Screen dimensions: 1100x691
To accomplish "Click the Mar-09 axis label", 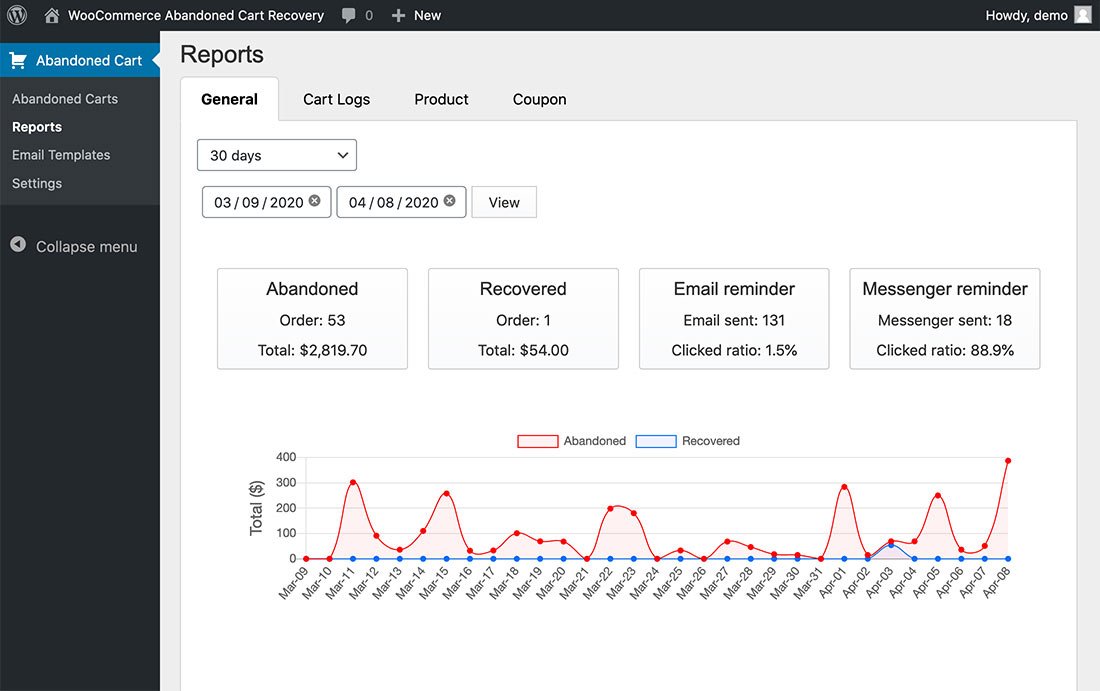I will point(293,583).
